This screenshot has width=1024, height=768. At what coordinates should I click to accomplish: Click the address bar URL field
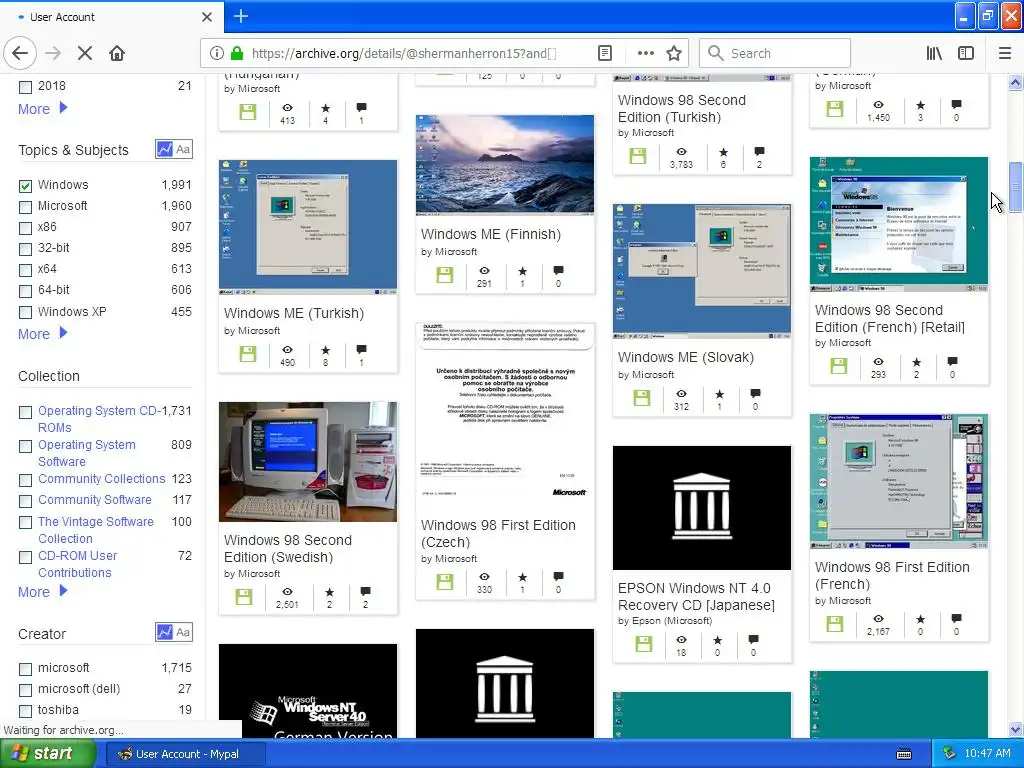(x=404, y=54)
